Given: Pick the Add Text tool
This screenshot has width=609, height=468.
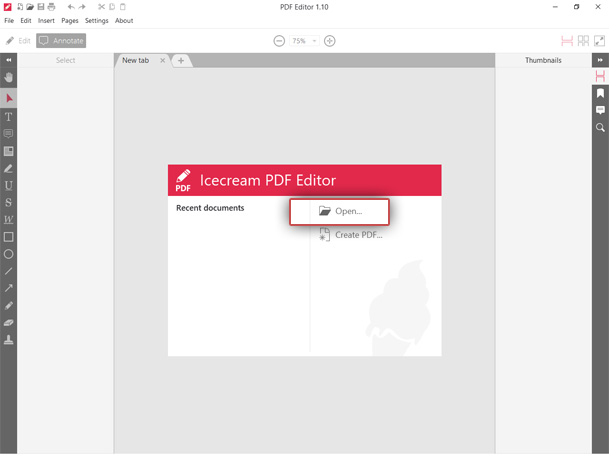Looking at the screenshot, I should [x=9, y=117].
